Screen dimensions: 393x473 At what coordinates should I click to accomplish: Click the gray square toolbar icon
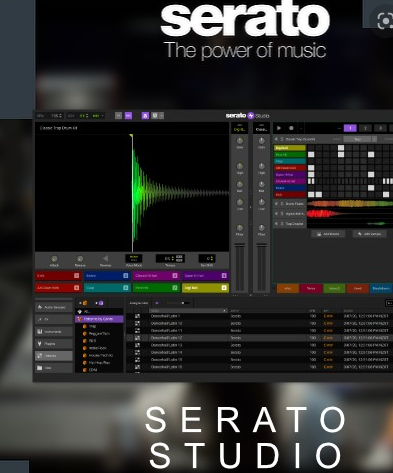click(x=155, y=116)
